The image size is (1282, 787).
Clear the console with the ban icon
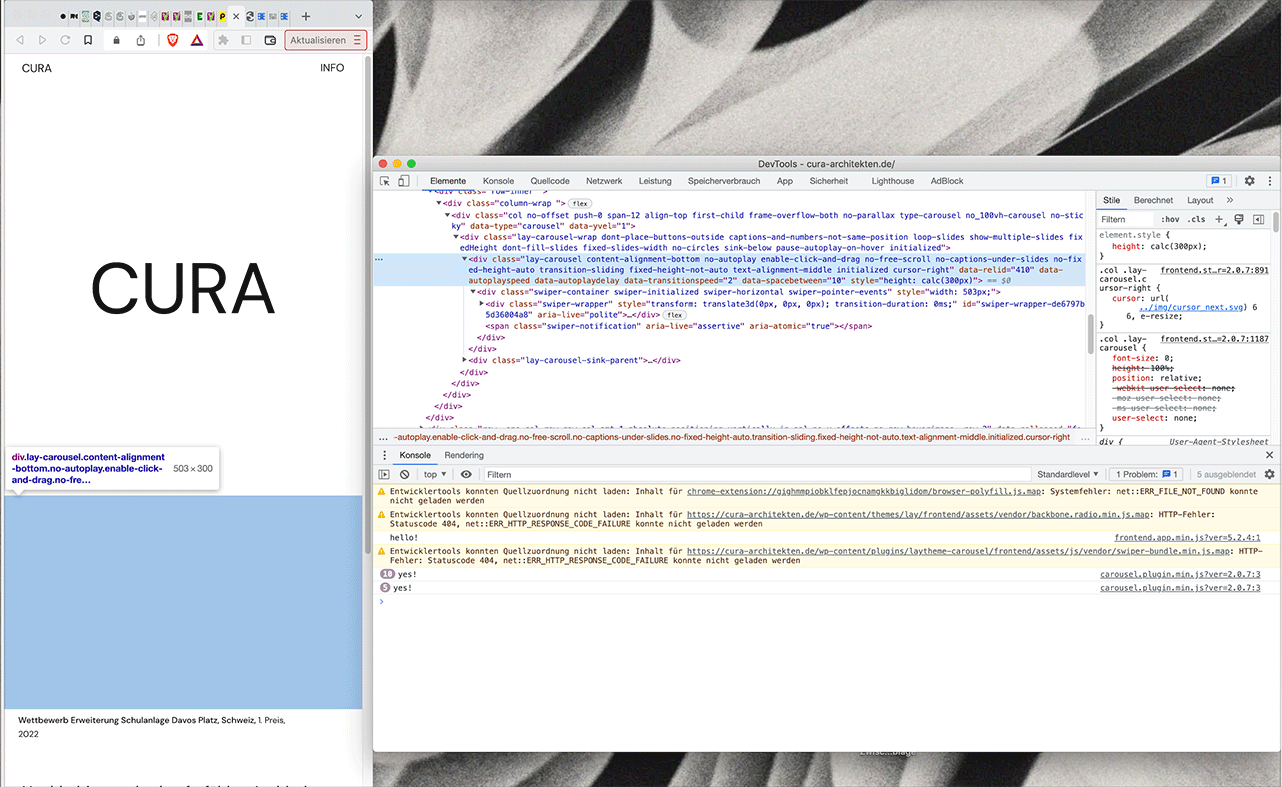coord(404,474)
